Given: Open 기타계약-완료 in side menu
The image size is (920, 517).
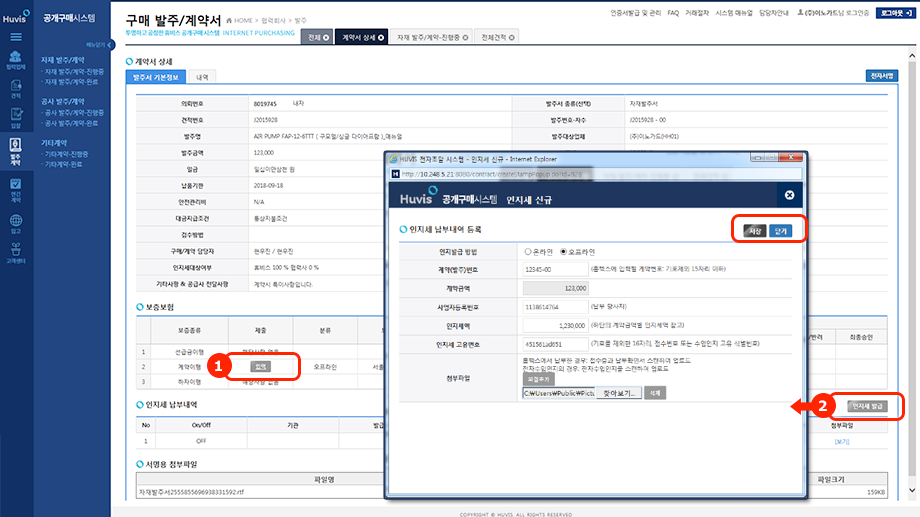Looking at the screenshot, I should click(63, 164).
